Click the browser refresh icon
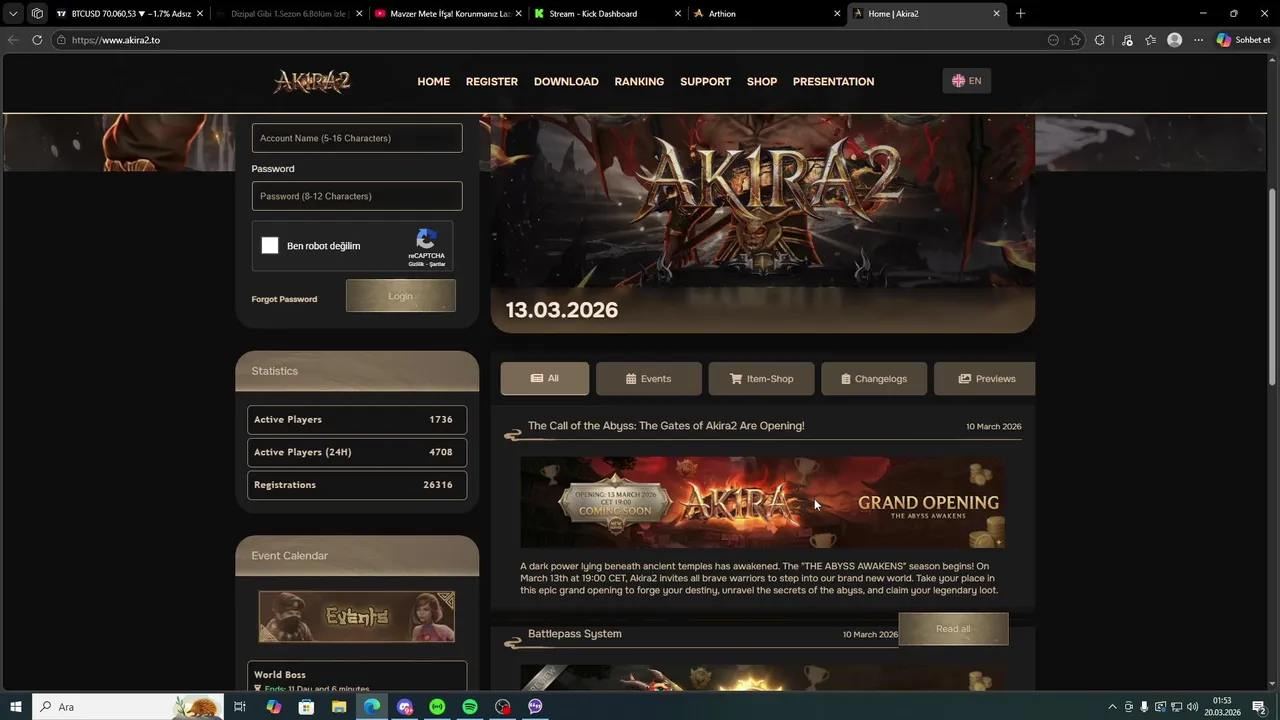Viewport: 1280px width, 720px height. (x=37, y=40)
